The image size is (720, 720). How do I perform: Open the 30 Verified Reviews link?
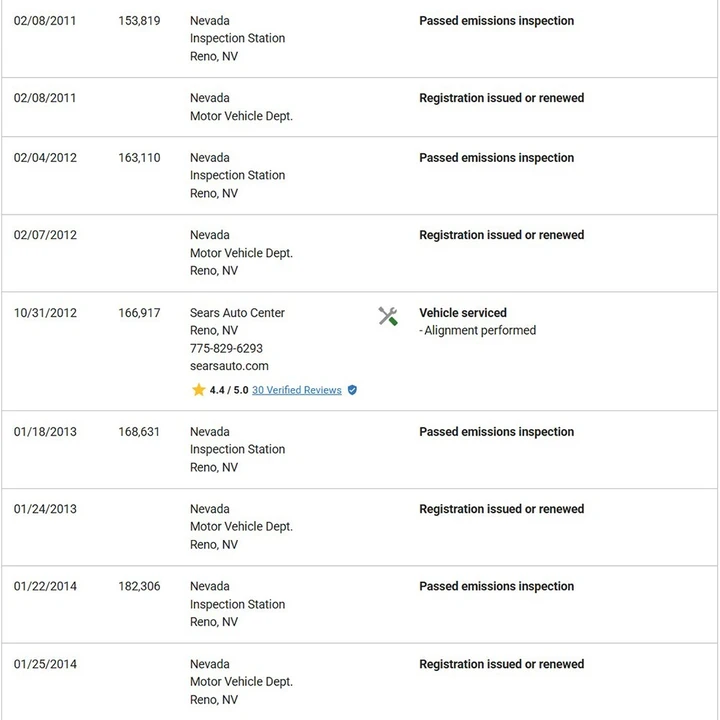pos(297,390)
